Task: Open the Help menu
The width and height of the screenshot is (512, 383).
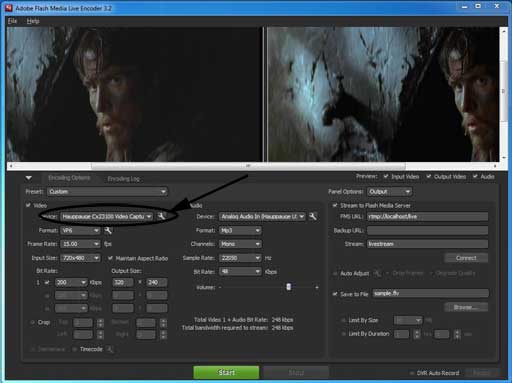Action: 33,21
